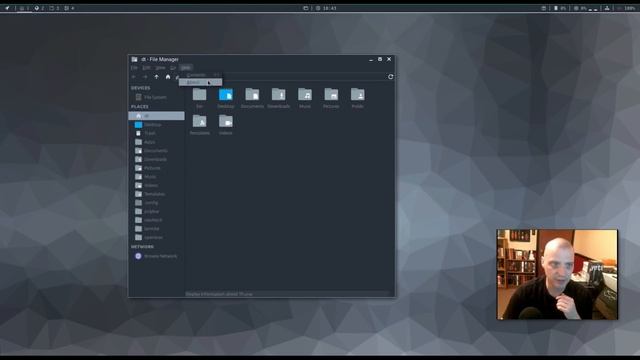This screenshot has height=360, width=640.
Task: Select Music in the Places sidebar
Action: pyautogui.click(x=146, y=177)
